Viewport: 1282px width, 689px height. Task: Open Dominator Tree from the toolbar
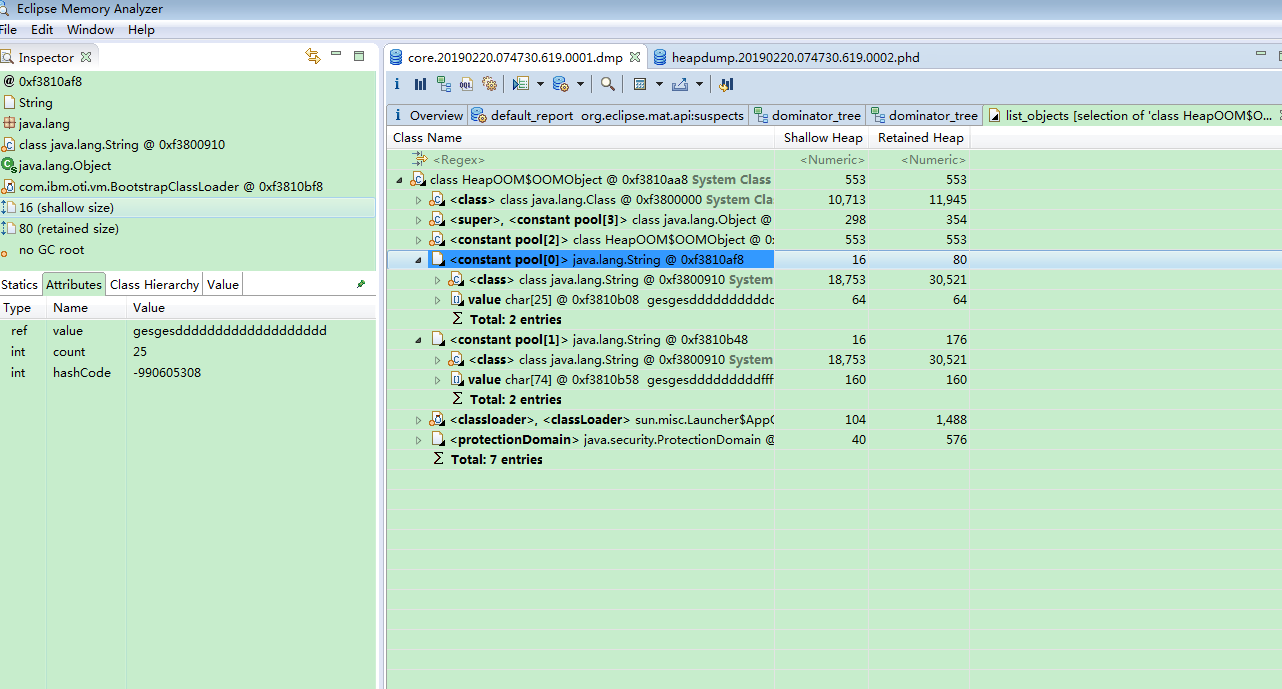click(x=442, y=85)
